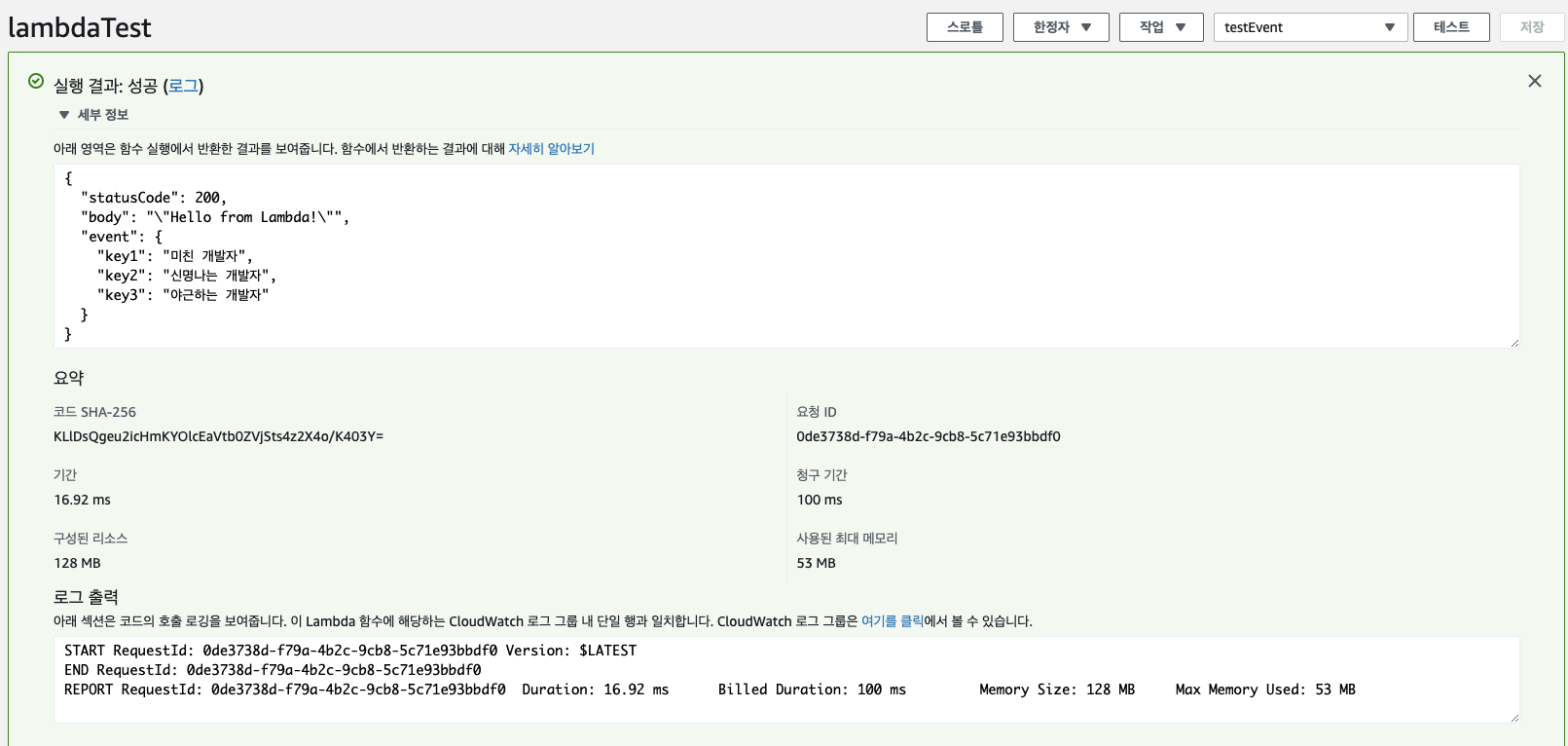The image size is (1568, 746).
Task: Open the 로그 link in the result title
Action: tap(183, 86)
